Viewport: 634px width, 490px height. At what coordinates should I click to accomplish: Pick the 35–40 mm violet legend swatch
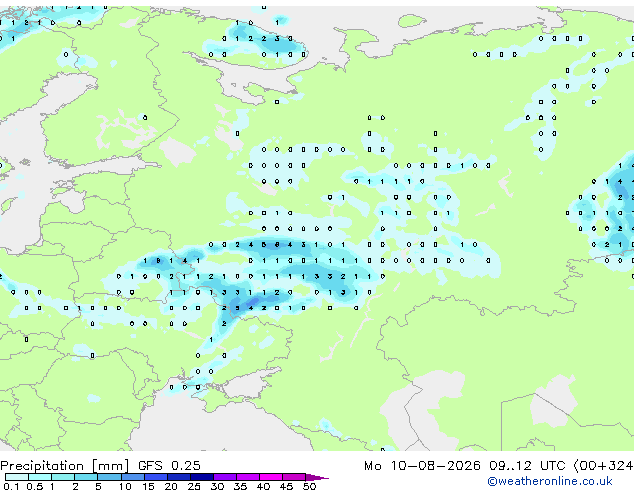[248, 477]
